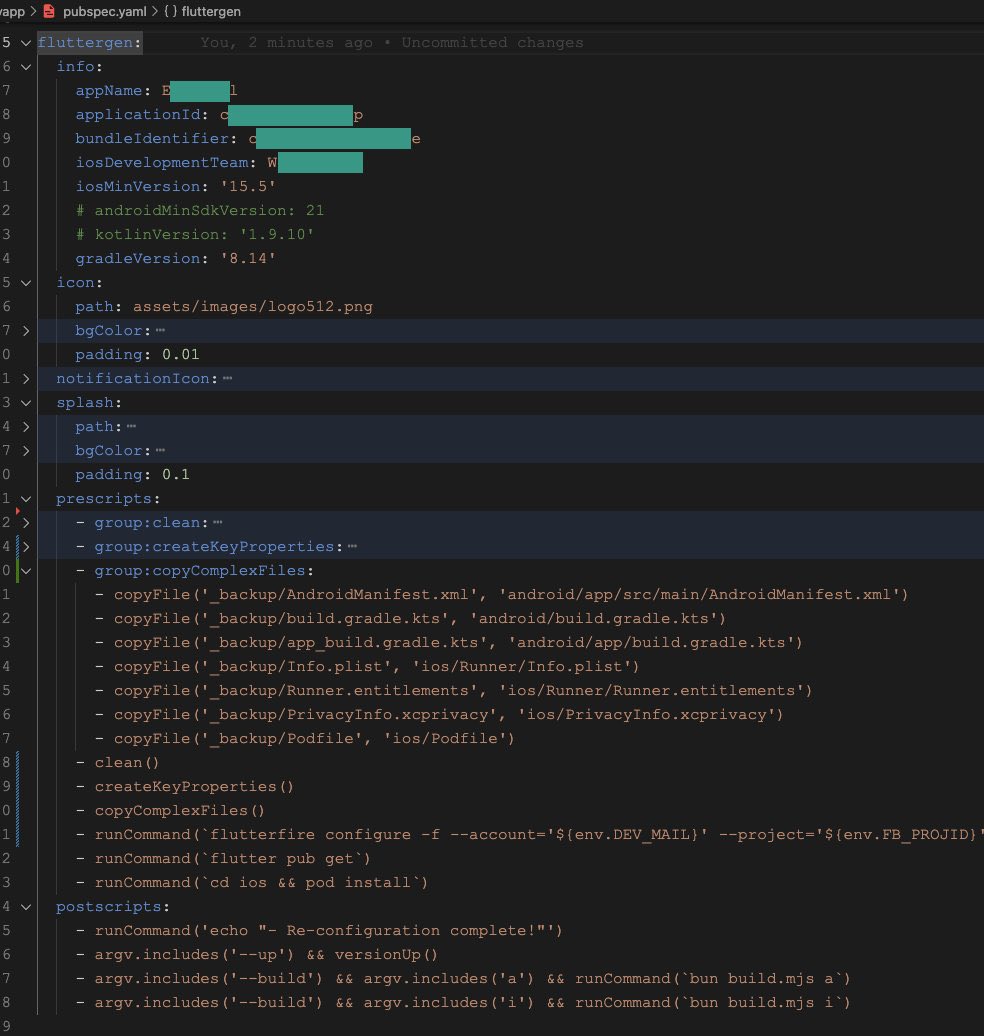The height and width of the screenshot is (1036, 984).
Task: Open the pubspec.yaml breadcrumb item
Action: (x=104, y=11)
